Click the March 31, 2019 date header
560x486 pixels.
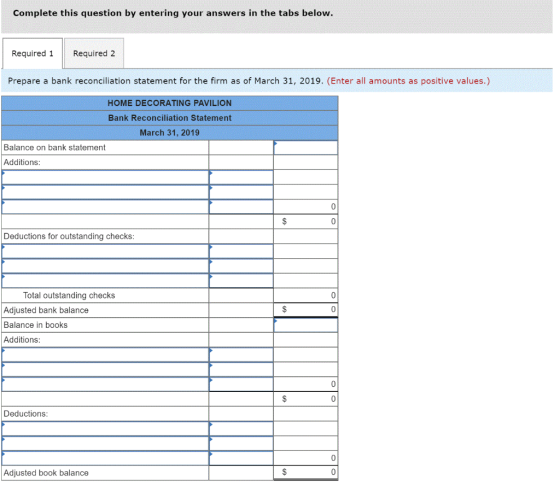[170, 133]
